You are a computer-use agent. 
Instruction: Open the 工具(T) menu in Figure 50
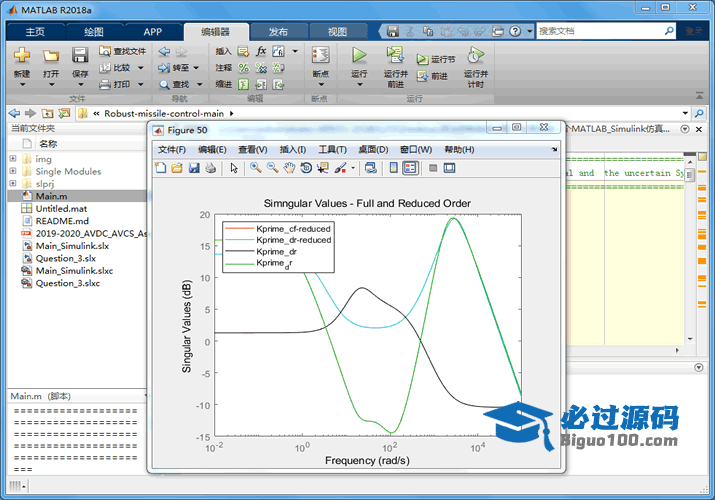click(x=332, y=149)
